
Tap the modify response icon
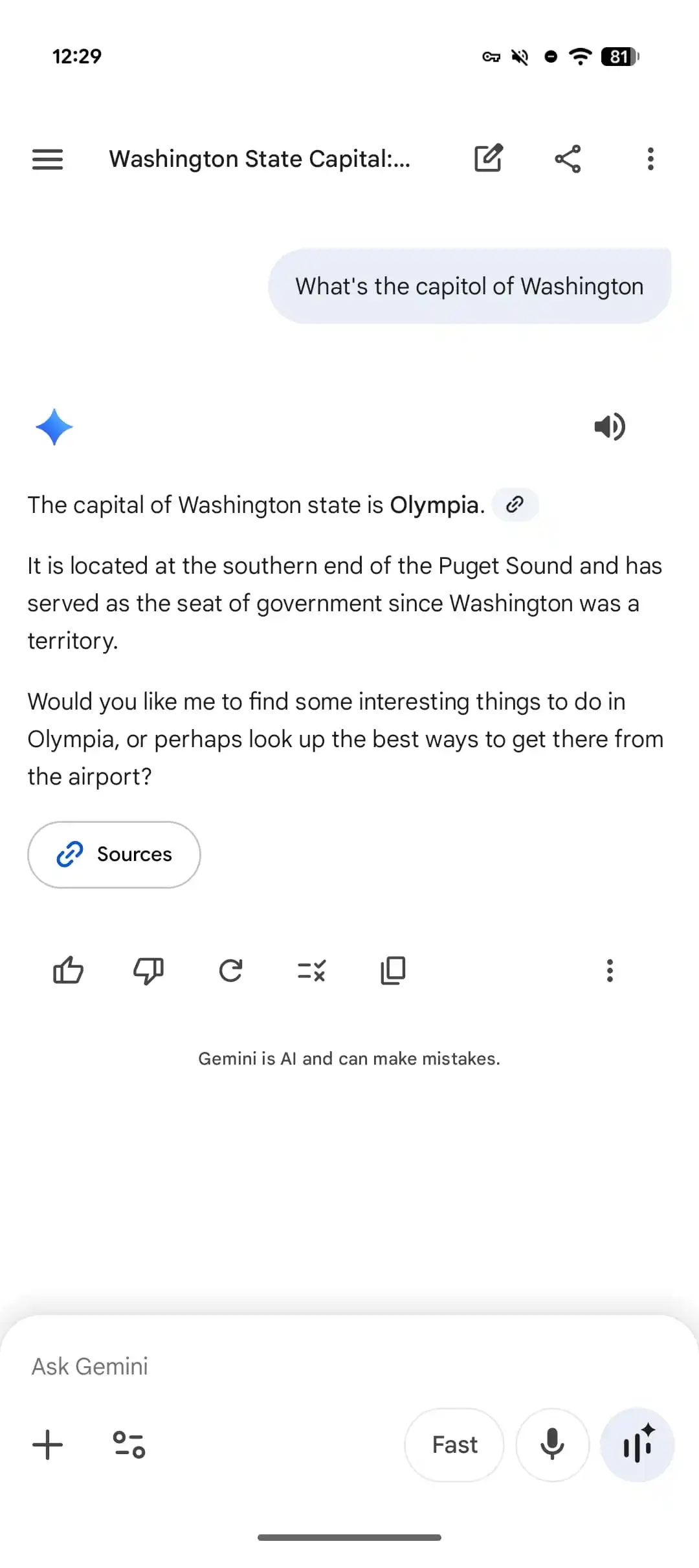coord(312,970)
